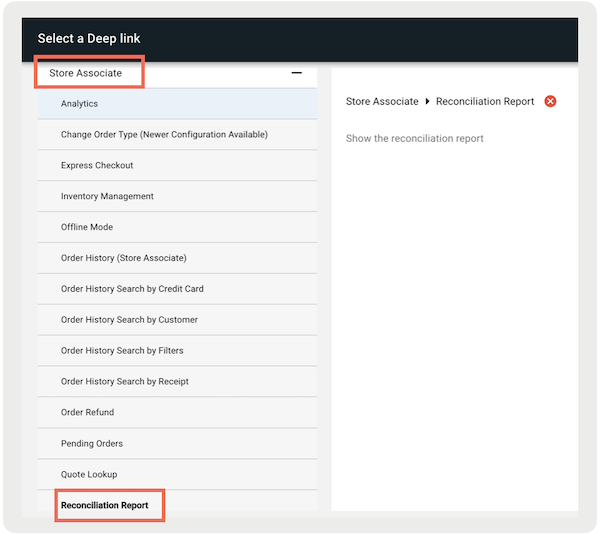
Task: Remove the selected Reconciliation Report deep link
Action: pos(550,101)
